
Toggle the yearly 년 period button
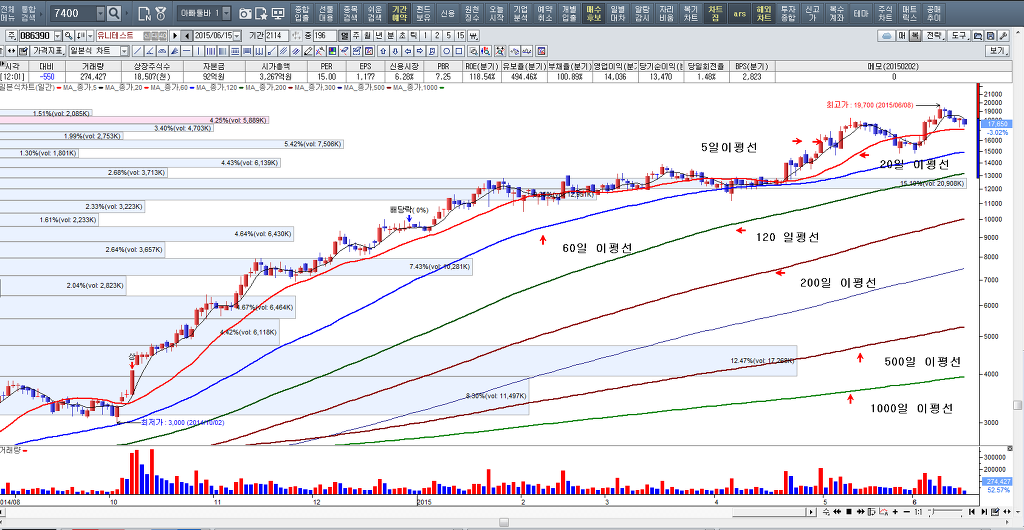click(x=379, y=36)
